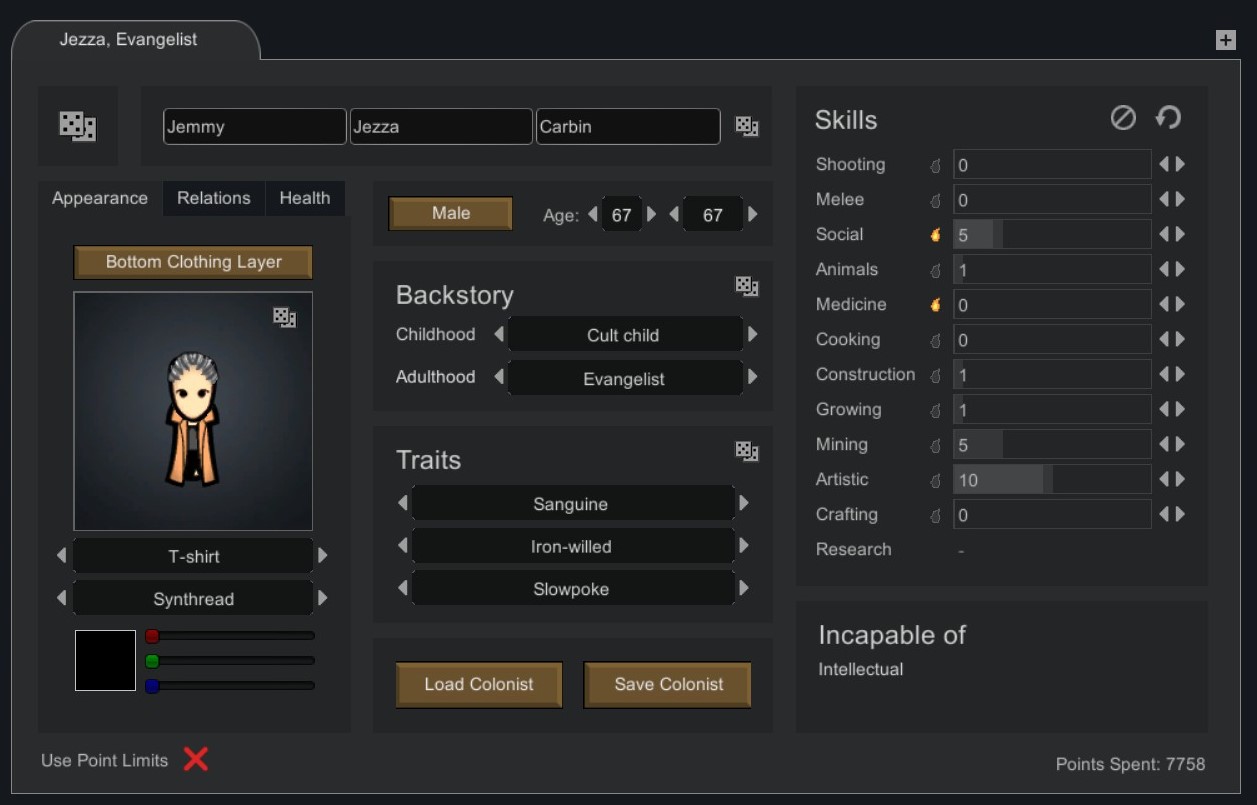1257x805 pixels.
Task: Change passion flame icon for Shooting
Action: (x=935, y=165)
